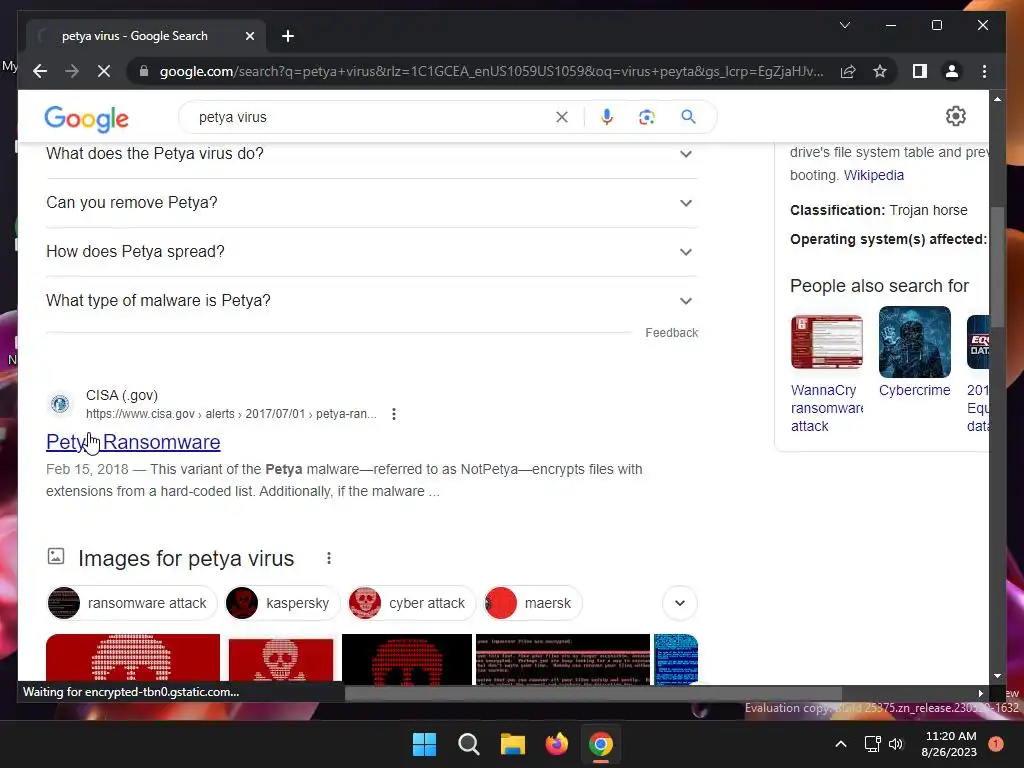Screen dimensions: 1024x768
Task: View site security lock info
Action: [x=144, y=71]
